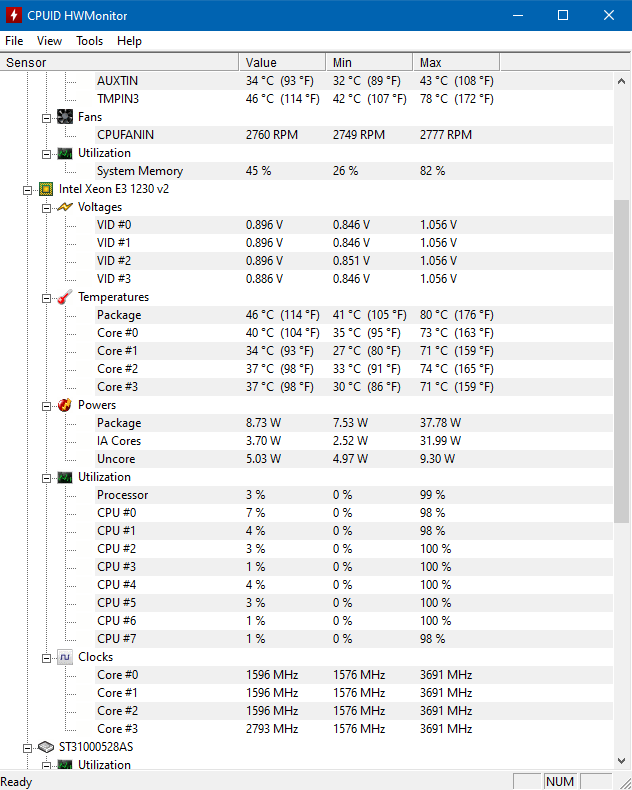Click the vertical scrollbar thumb

pyautogui.click(x=621, y=361)
